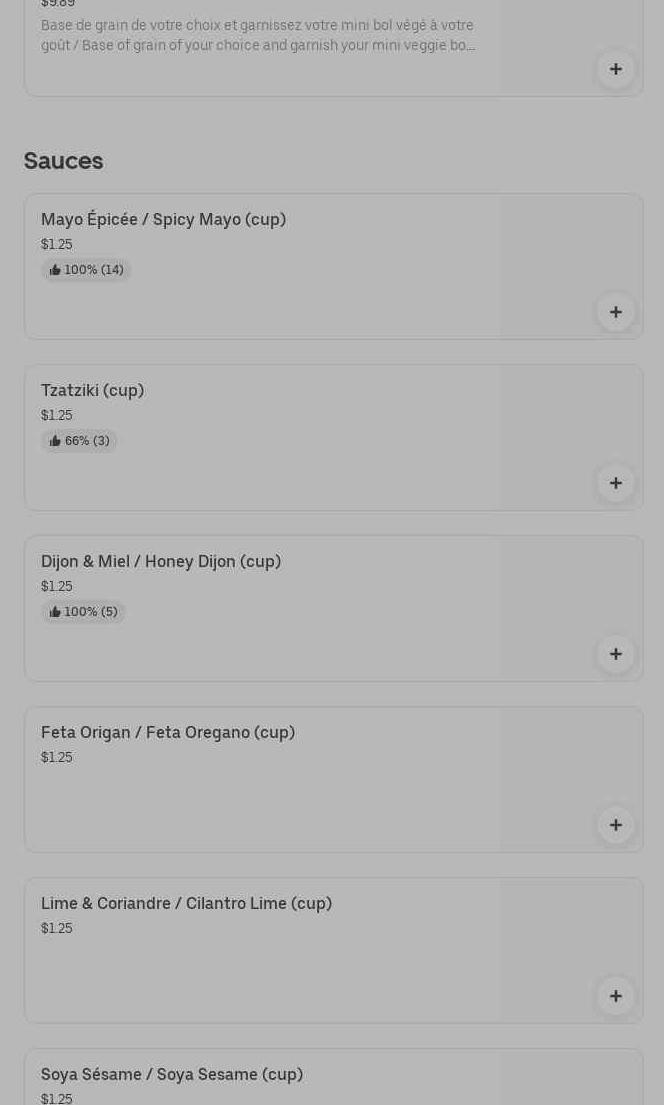This screenshot has width=664, height=1105.
Task: Add the mini veggie bowl with plus
Action: (x=615, y=69)
